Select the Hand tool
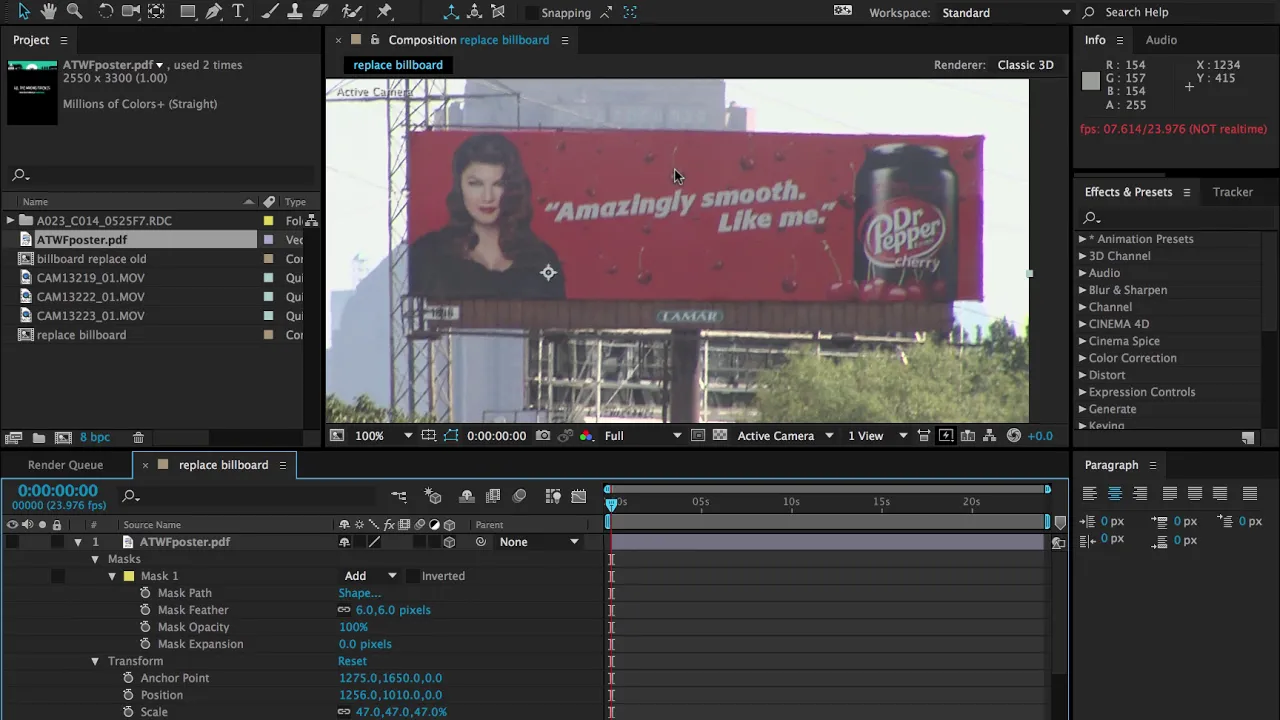 pyautogui.click(x=48, y=12)
